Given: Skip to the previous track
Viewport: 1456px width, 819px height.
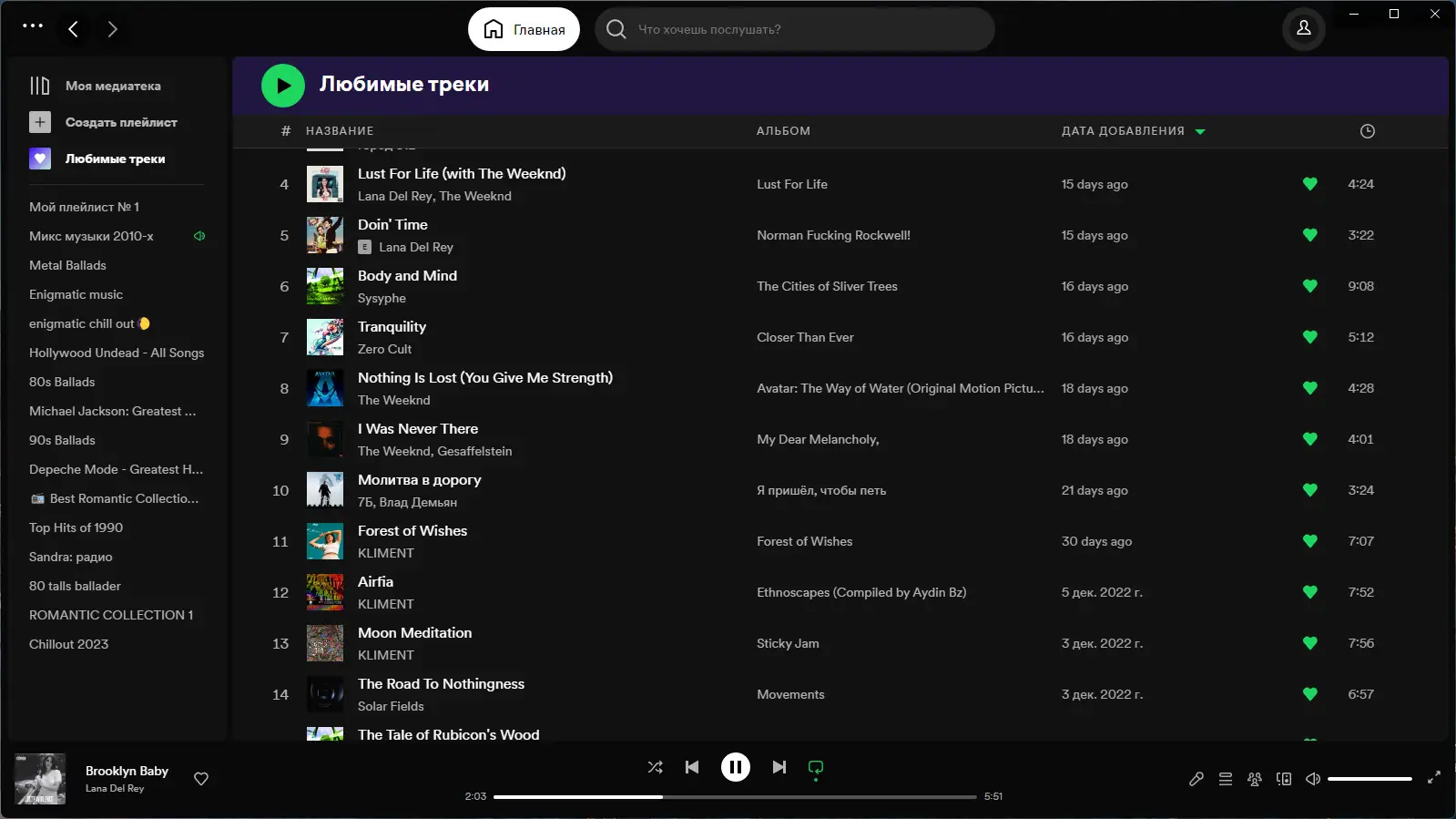Looking at the screenshot, I should (x=692, y=767).
